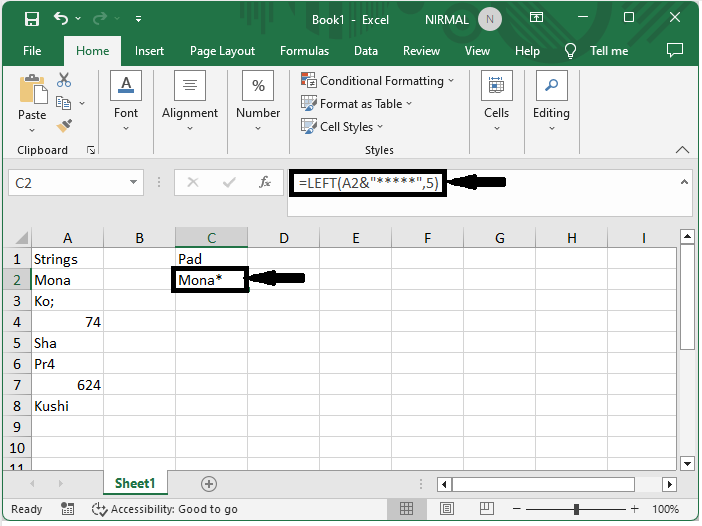Select cell with value 624

[x=67, y=385]
